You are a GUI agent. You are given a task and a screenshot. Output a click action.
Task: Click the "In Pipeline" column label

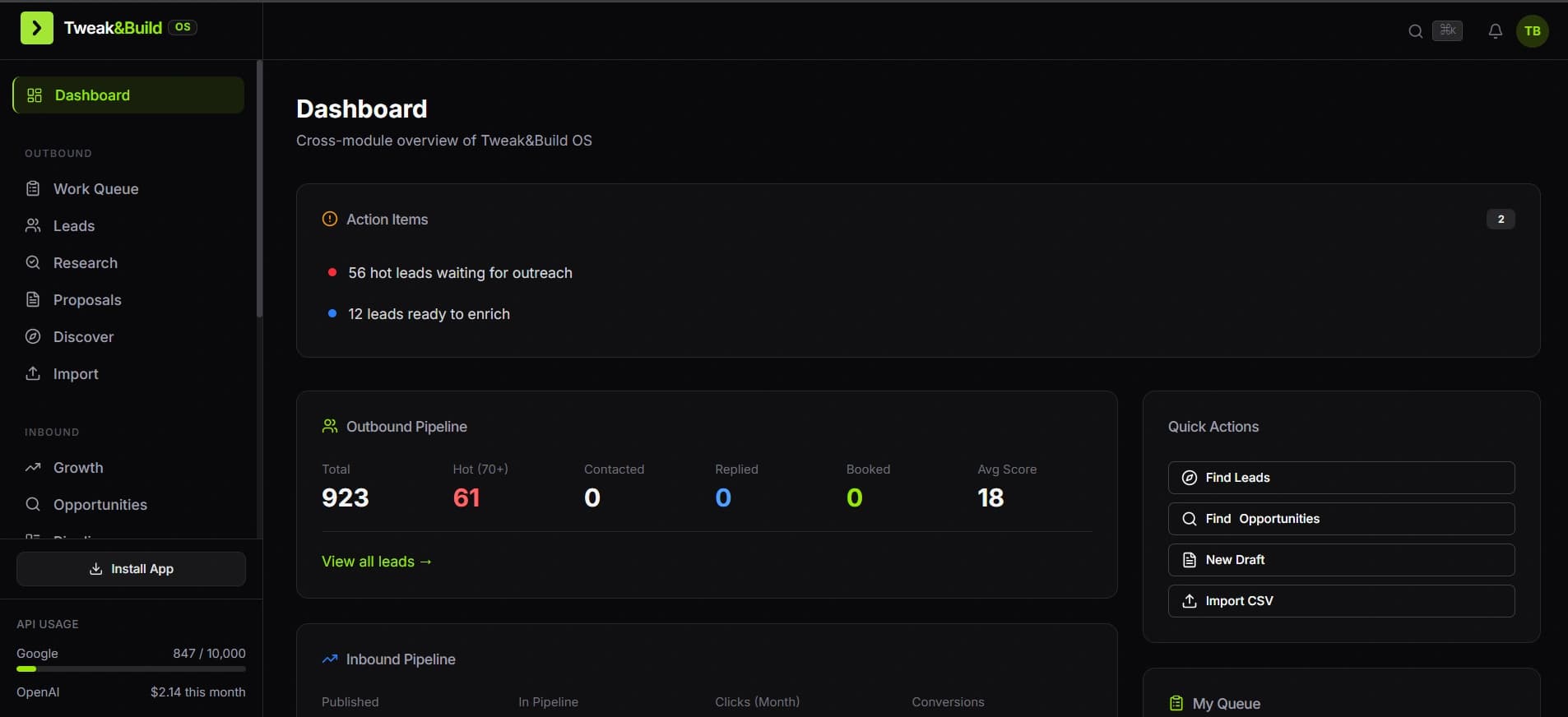point(548,702)
